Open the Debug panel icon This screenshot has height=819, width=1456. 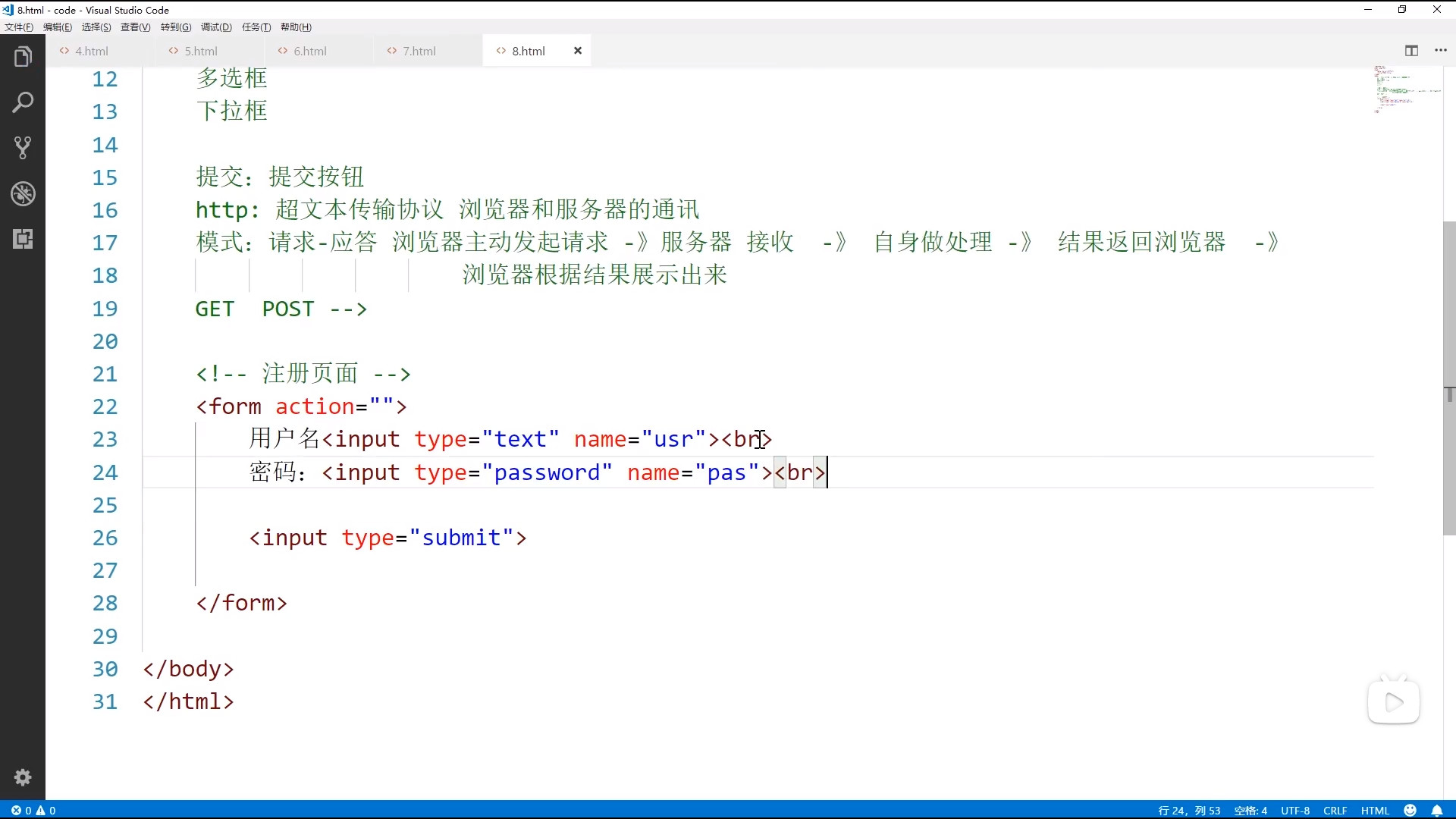point(23,194)
